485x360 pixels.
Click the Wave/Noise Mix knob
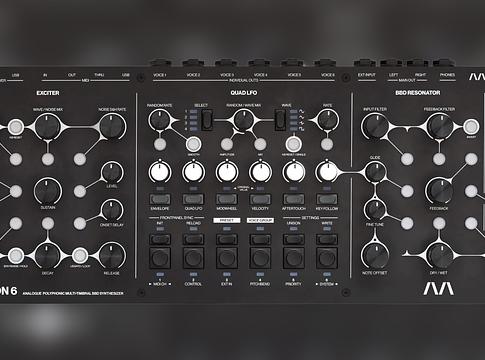pyautogui.click(x=48, y=127)
